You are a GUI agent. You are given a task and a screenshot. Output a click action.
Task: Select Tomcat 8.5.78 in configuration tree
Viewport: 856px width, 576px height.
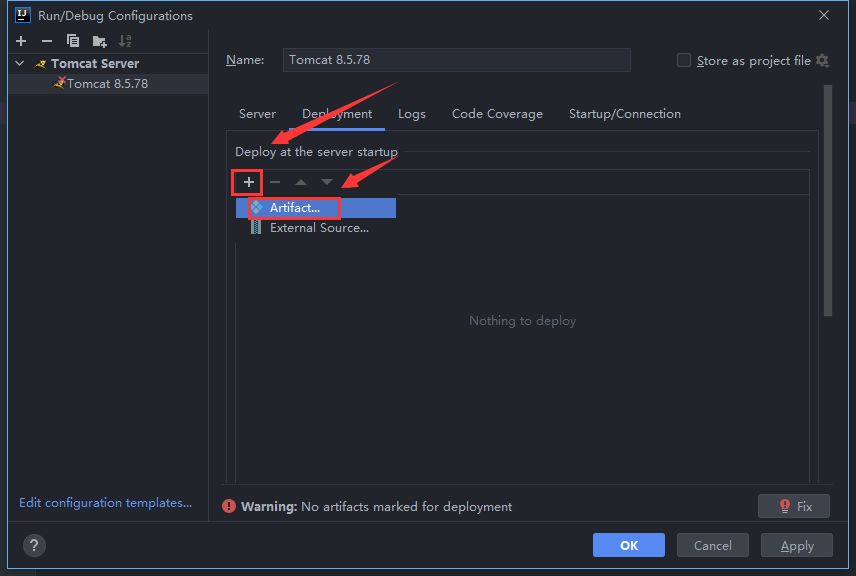108,84
